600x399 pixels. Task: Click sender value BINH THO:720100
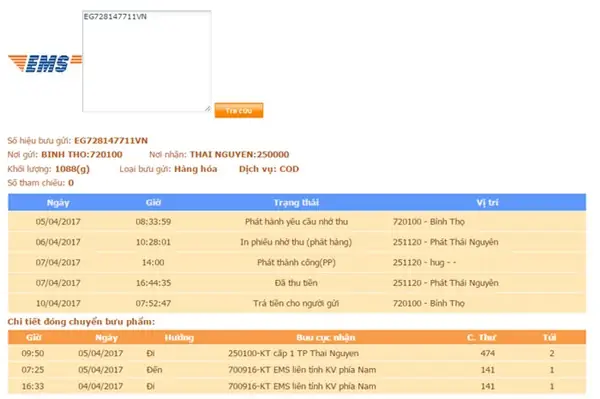(82, 155)
